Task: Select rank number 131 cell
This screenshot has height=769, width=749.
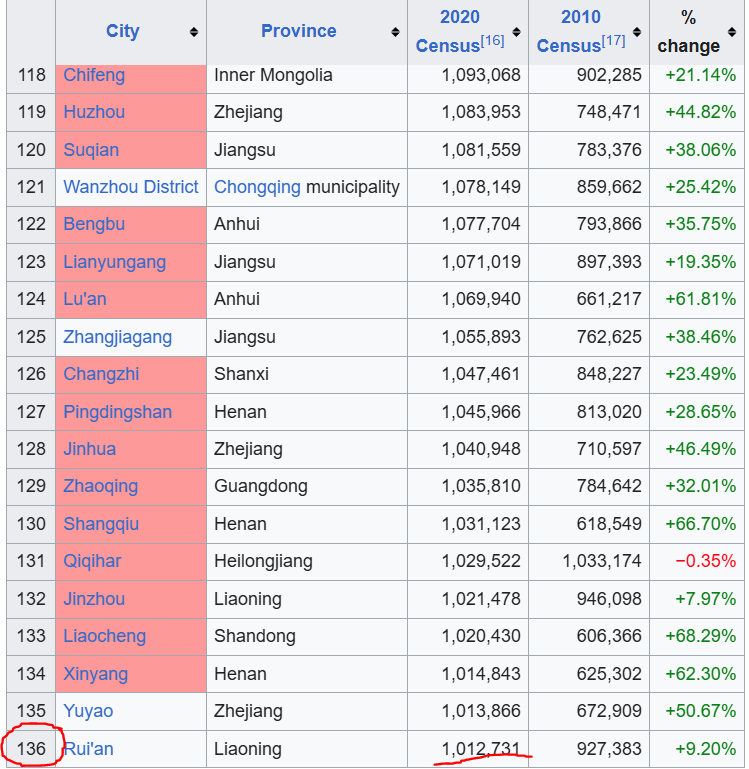Action: [x=31, y=561]
